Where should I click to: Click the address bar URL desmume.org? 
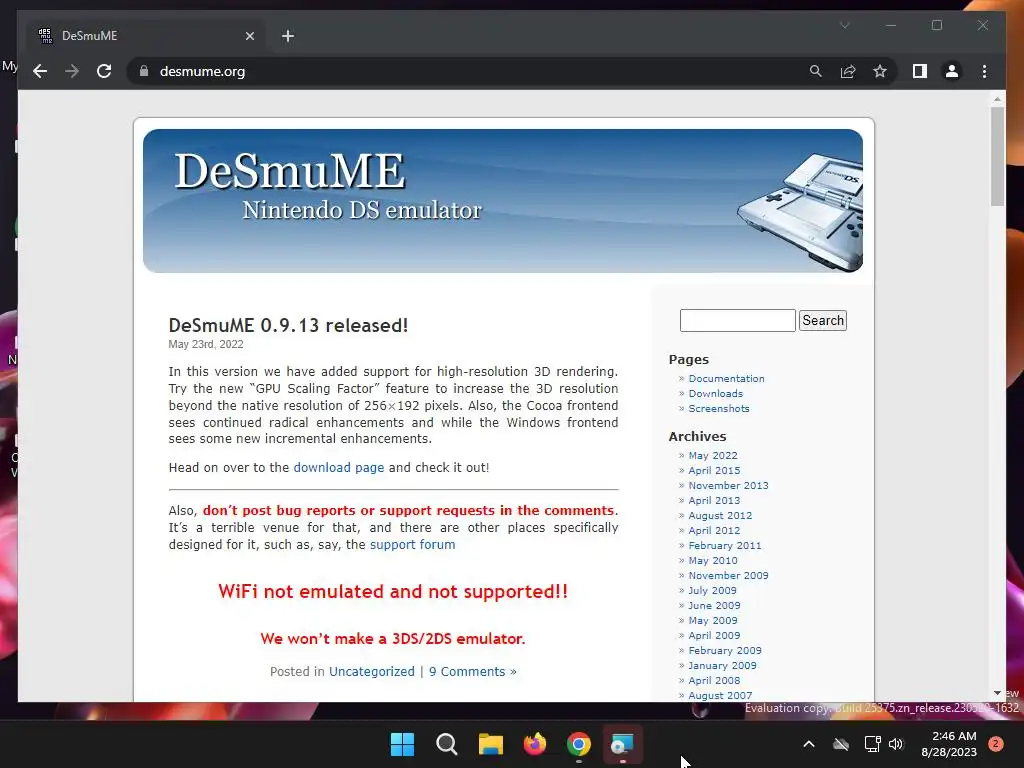pyautogui.click(x=202, y=71)
